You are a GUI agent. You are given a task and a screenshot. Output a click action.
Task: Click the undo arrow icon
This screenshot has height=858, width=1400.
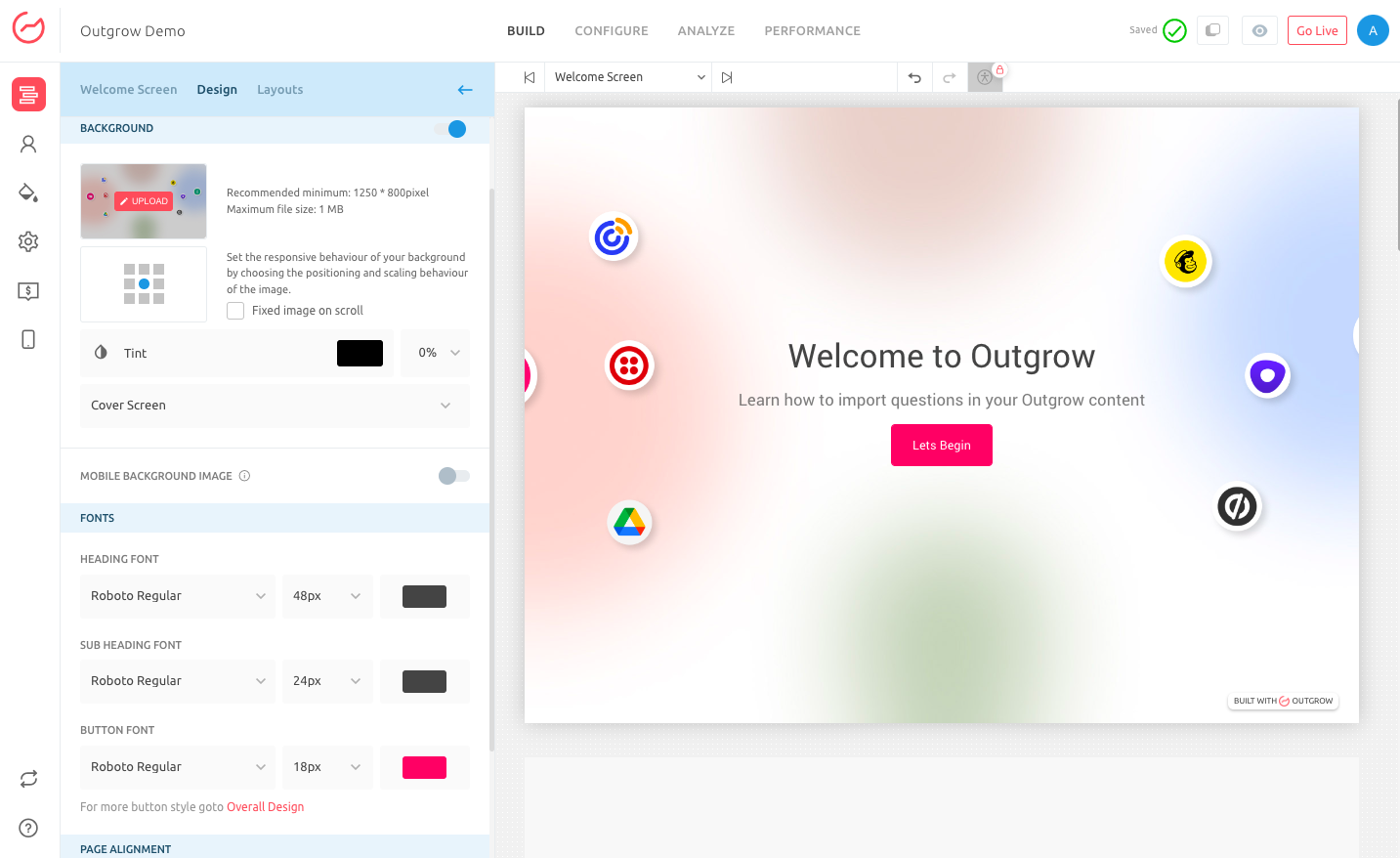pyautogui.click(x=914, y=77)
